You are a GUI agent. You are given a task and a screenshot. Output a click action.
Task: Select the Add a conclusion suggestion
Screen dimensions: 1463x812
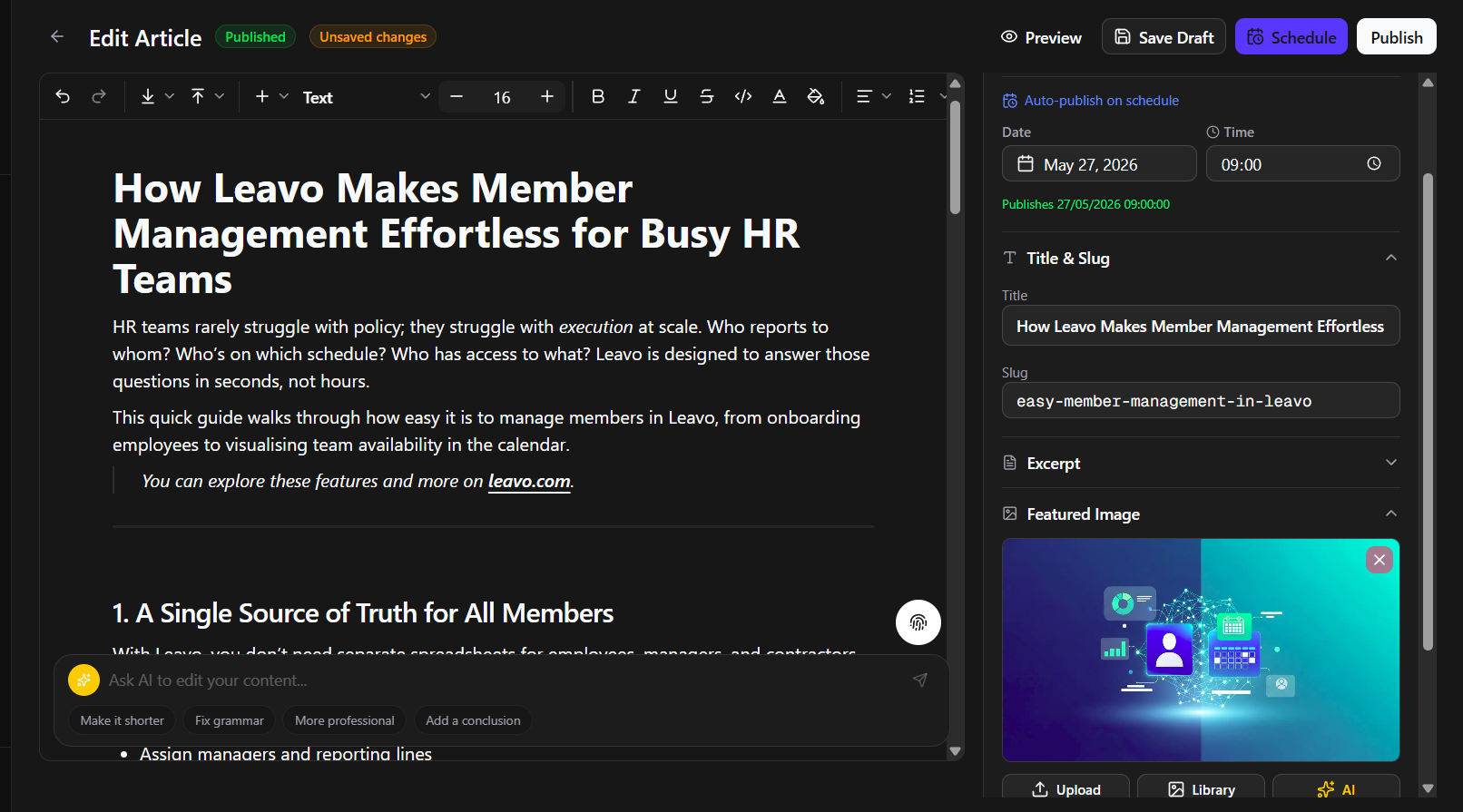coord(473,720)
